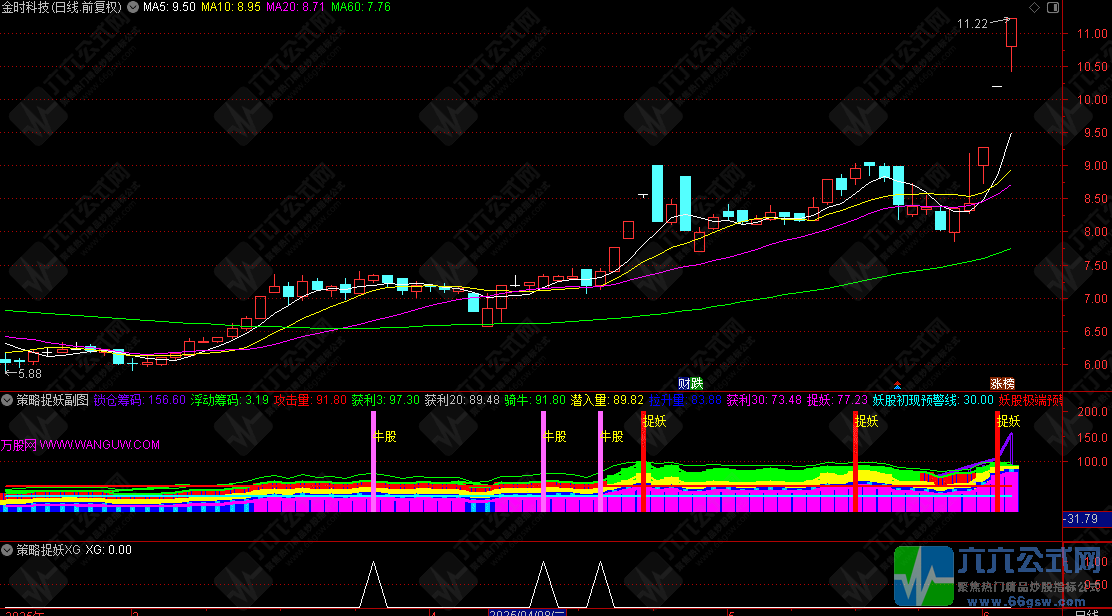Click the MA20: 8.71 indicator label
The image size is (1112, 616).
295,7
